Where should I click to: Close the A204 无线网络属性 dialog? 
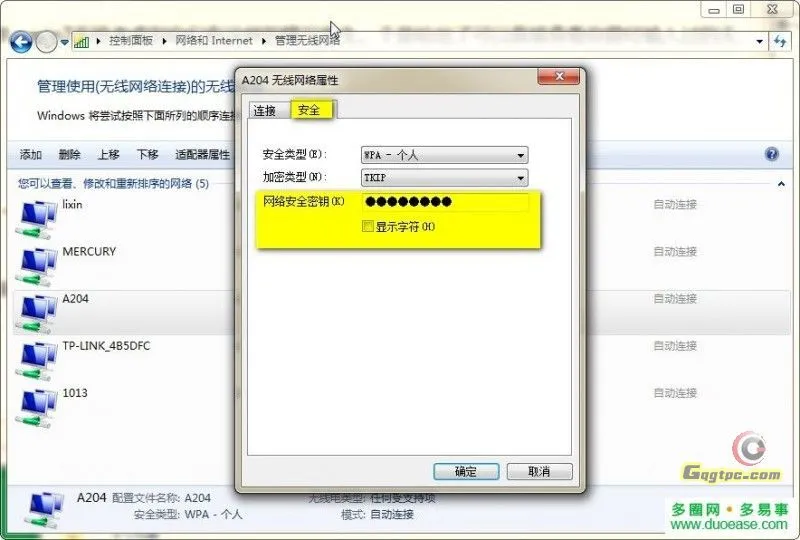(559, 77)
